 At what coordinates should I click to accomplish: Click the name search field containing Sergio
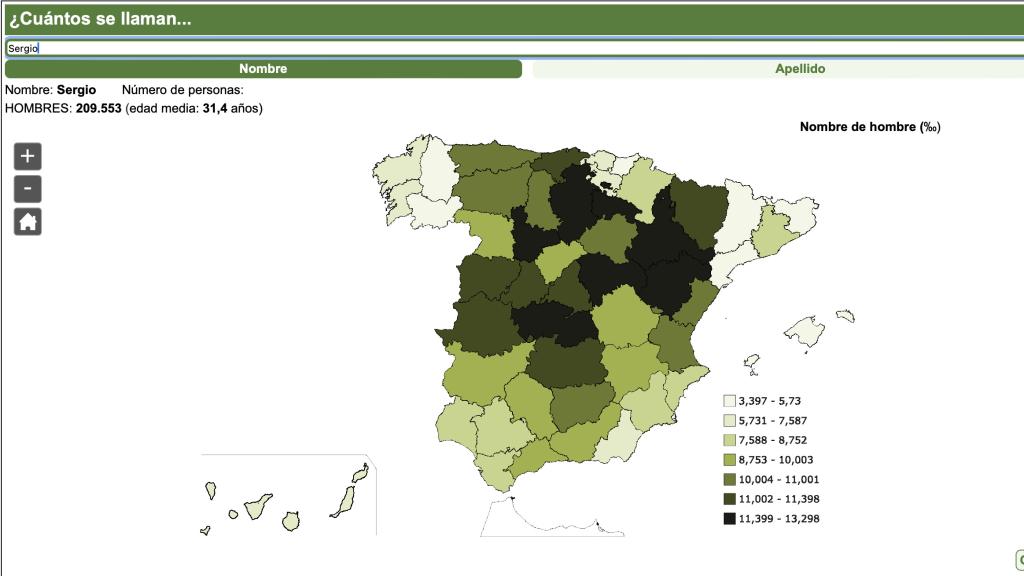(500, 47)
